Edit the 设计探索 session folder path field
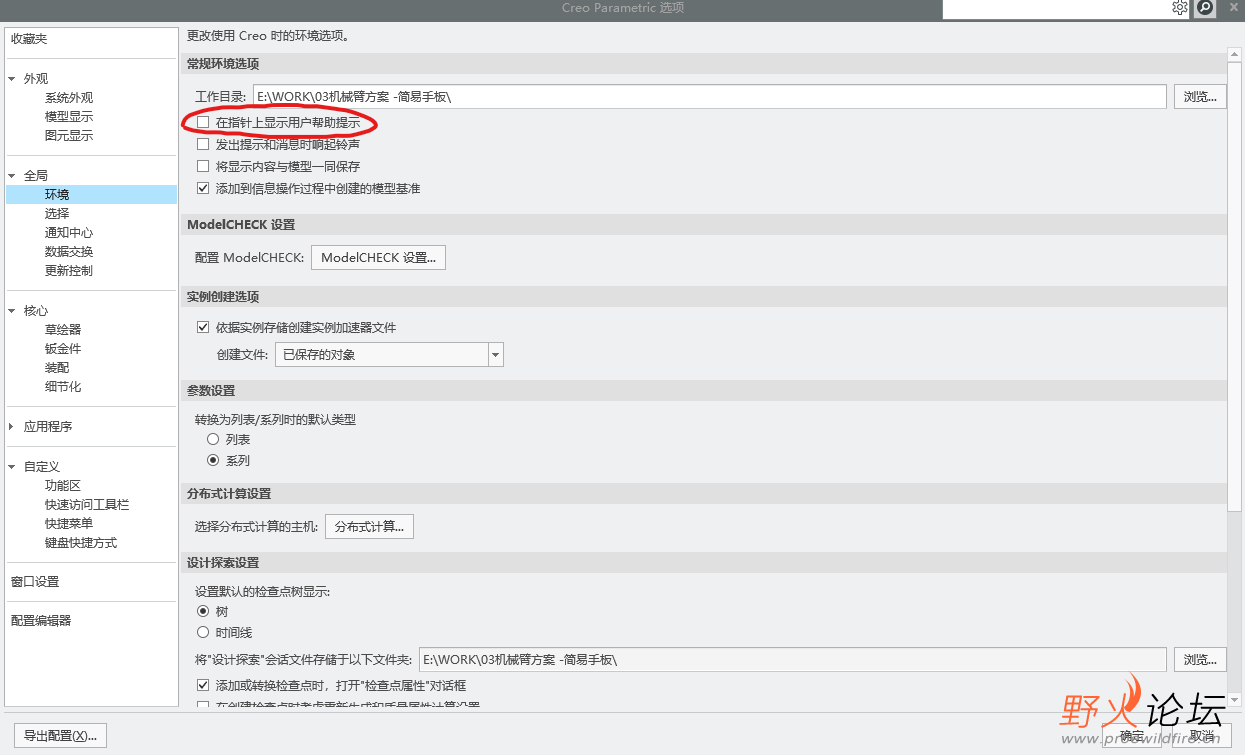Screen dimensions: 1245x755 (792, 660)
